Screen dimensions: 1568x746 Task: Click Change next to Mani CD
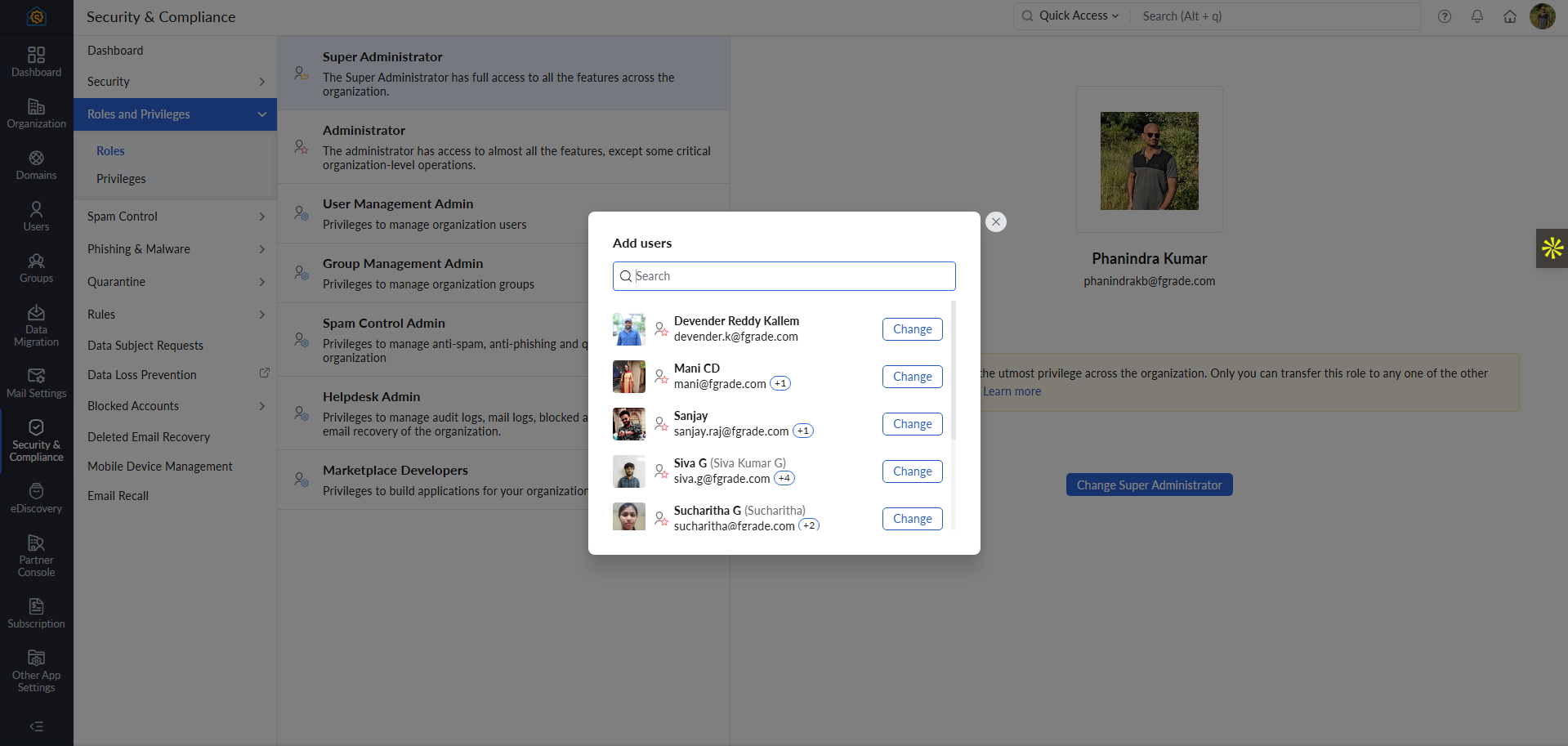coord(912,377)
